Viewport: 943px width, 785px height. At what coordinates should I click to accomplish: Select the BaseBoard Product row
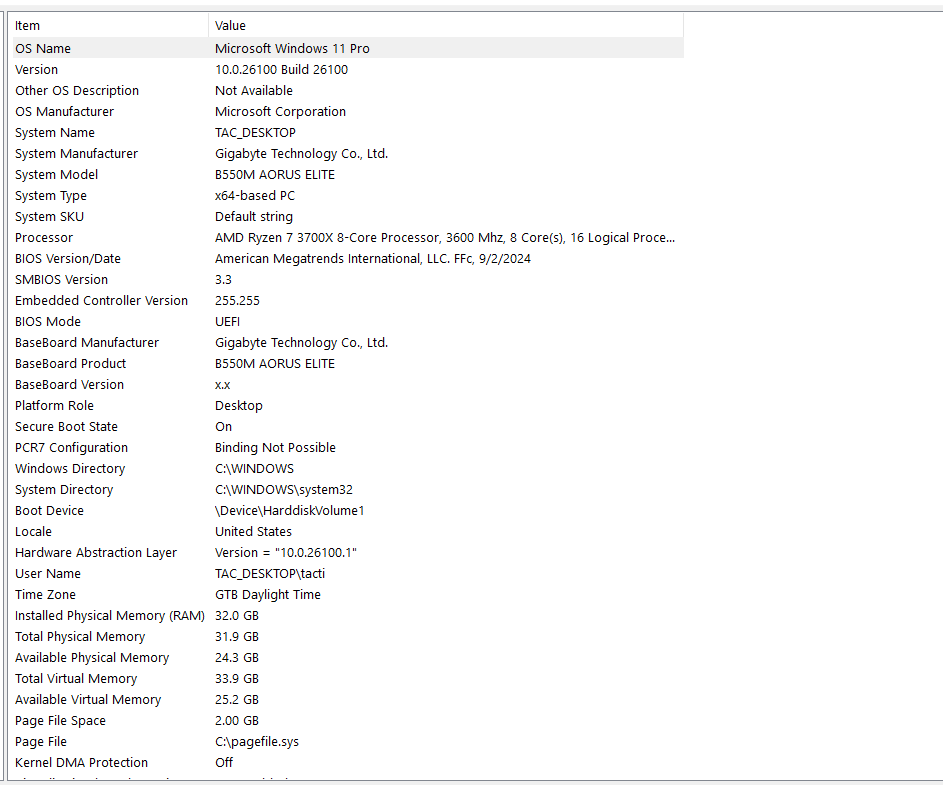click(348, 364)
